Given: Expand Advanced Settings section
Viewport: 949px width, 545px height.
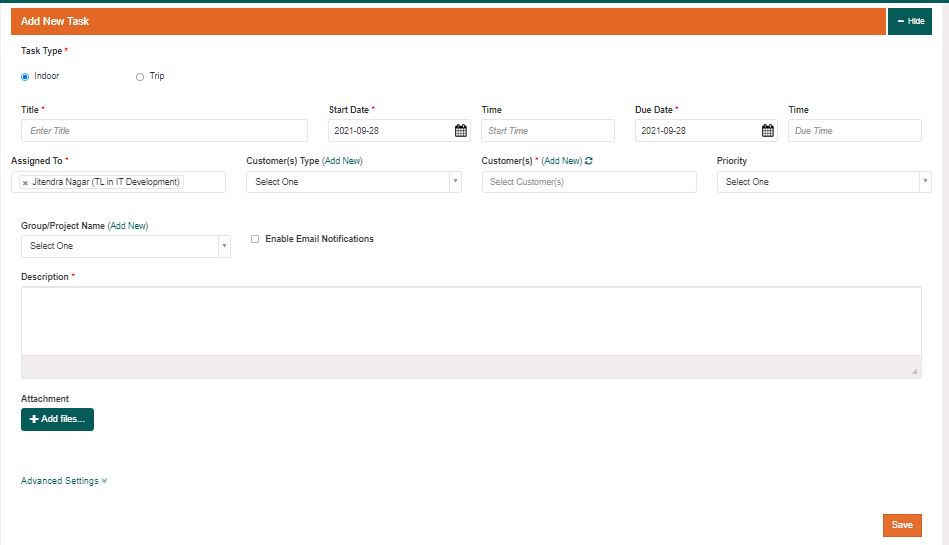Looking at the screenshot, I should [64, 481].
